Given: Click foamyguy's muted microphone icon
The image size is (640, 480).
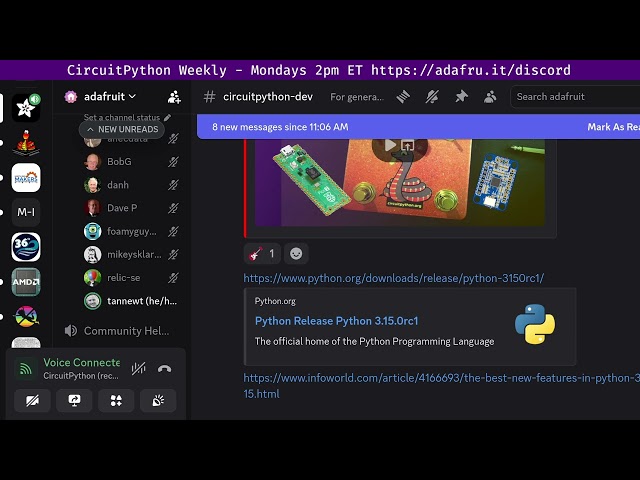Looking at the screenshot, I should click(x=173, y=231).
